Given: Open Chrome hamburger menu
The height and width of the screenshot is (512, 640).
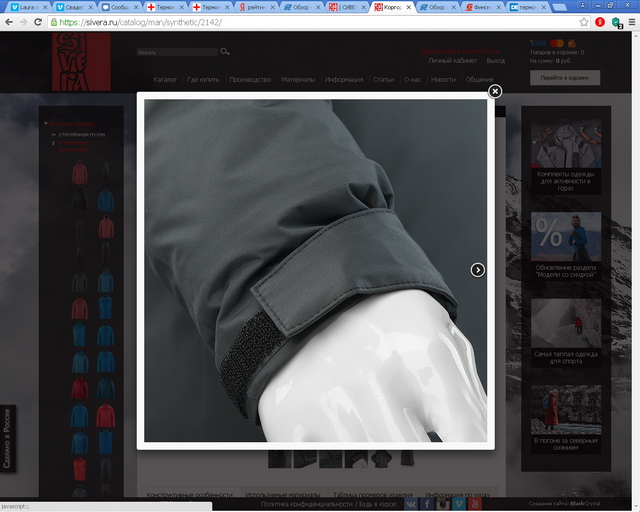Looking at the screenshot, I should pos(632,22).
